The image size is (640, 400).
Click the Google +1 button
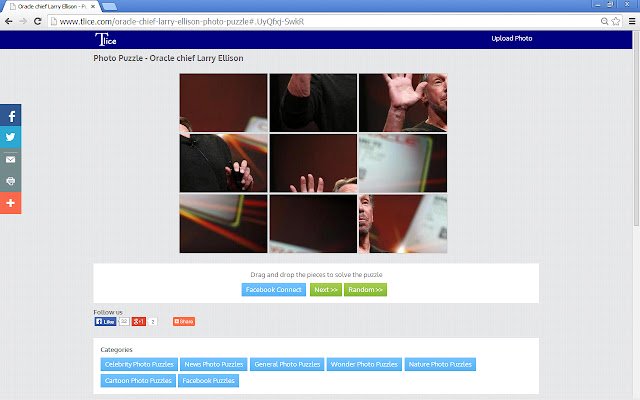point(139,322)
